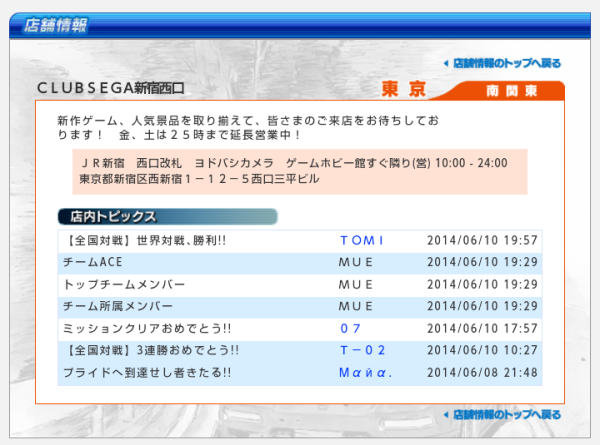Click the 店内トピックス section header
Image resolution: width=600 pixels, height=445 pixels.
[168, 217]
